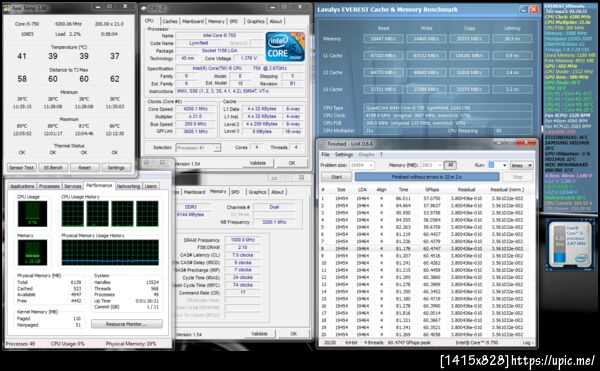Open Users tab in Task Manager
The width and height of the screenshot is (600, 371).
150,186
